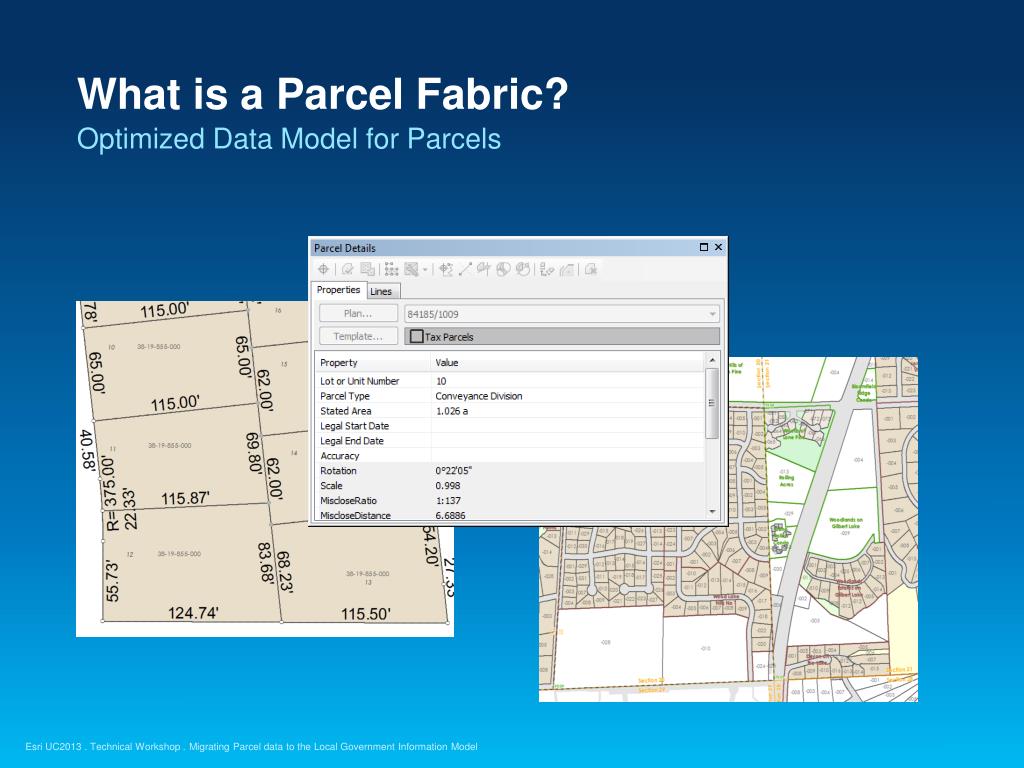Click the overlapping squares icon in Parcel Details toolbar
The image size is (1024, 768).
coord(368,269)
